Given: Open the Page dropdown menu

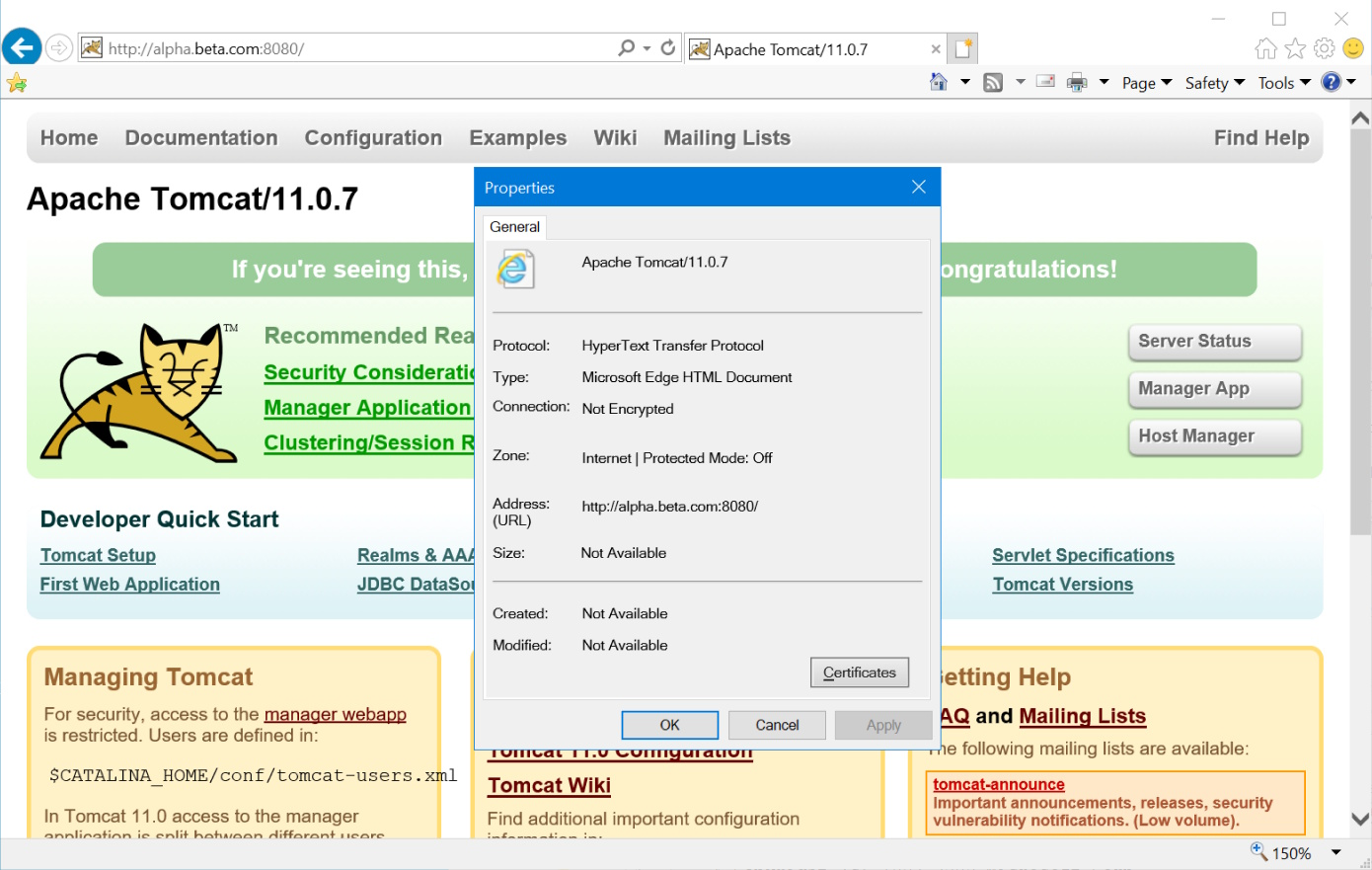Looking at the screenshot, I should pos(1147,83).
